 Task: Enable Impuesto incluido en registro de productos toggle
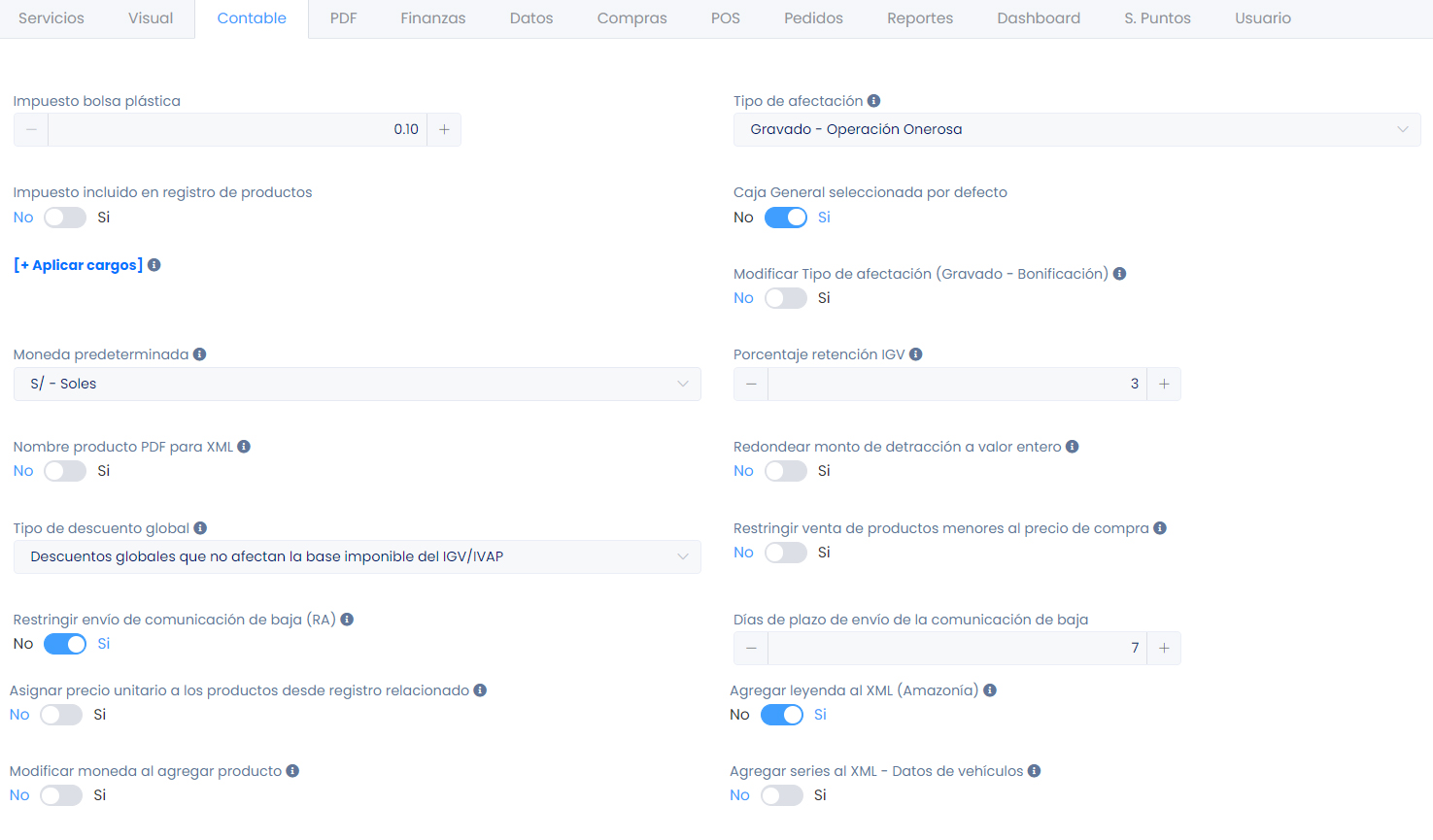65,218
